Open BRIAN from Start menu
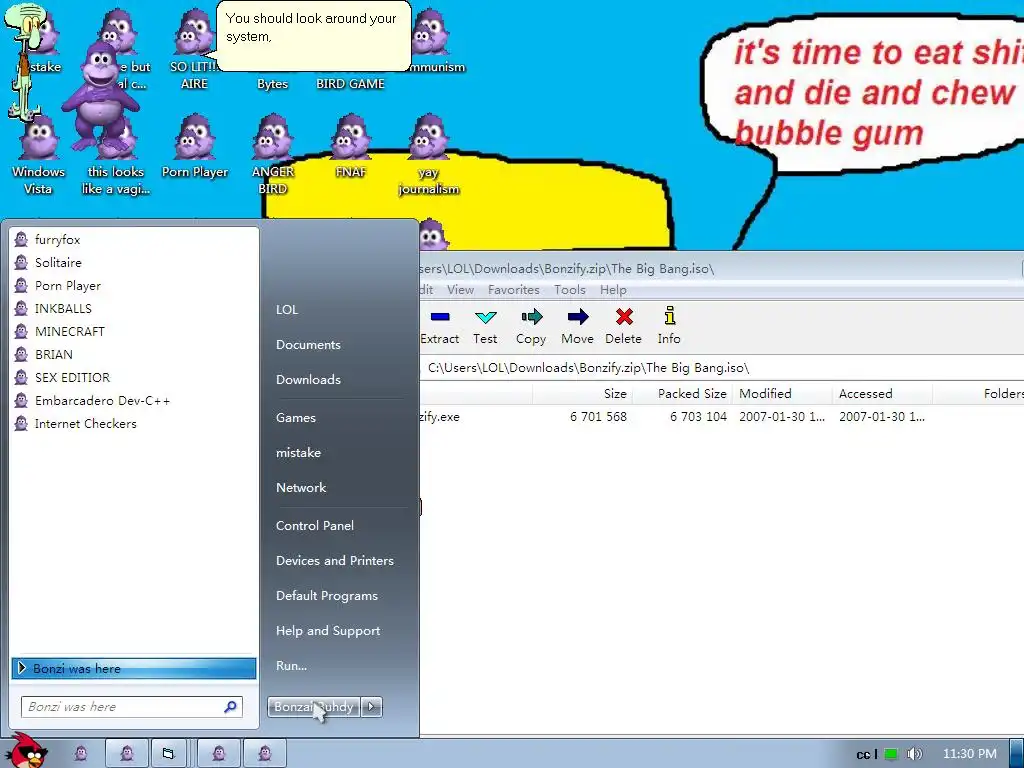The height and width of the screenshot is (768, 1024). (x=134, y=355)
